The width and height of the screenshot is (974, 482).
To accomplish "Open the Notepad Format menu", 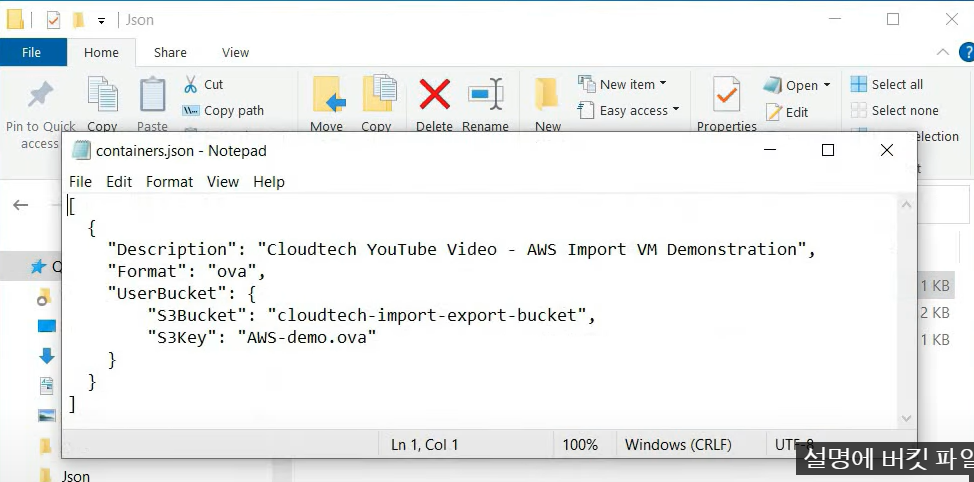I will 169,181.
